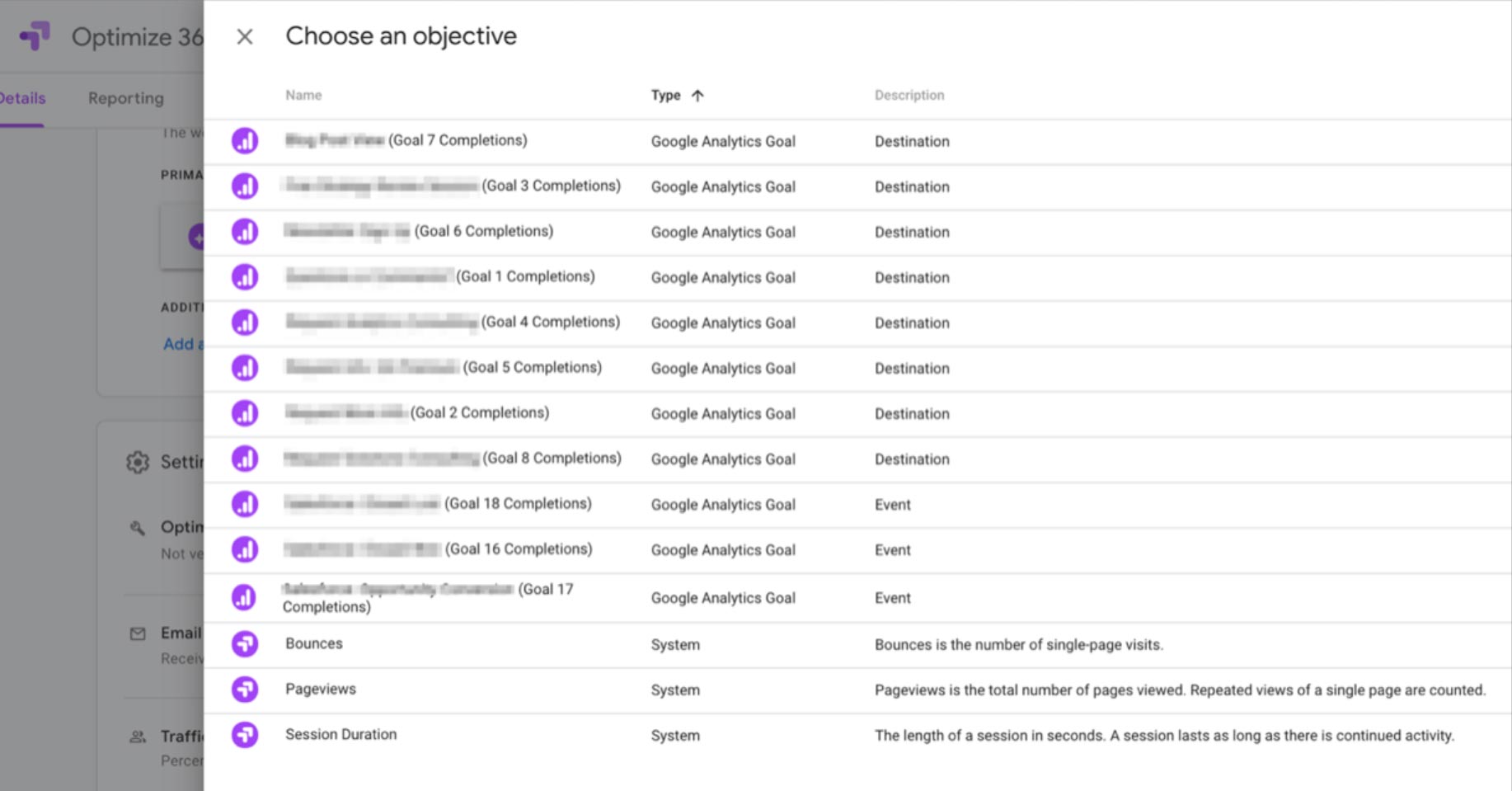Click the Optimize 360 logo icon

tap(34, 36)
